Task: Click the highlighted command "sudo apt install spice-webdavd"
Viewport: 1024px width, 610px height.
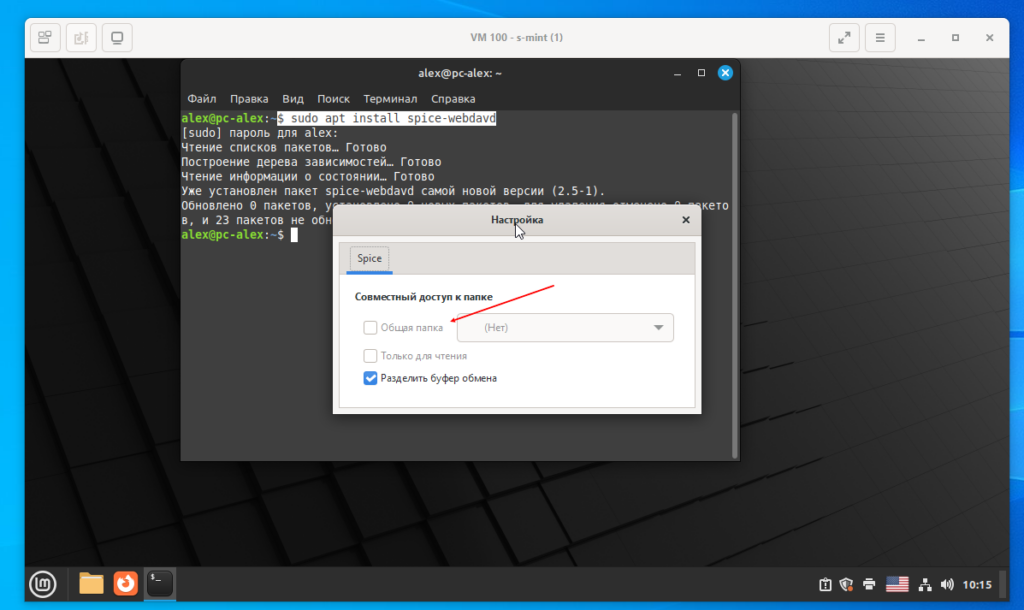Action: point(393,118)
